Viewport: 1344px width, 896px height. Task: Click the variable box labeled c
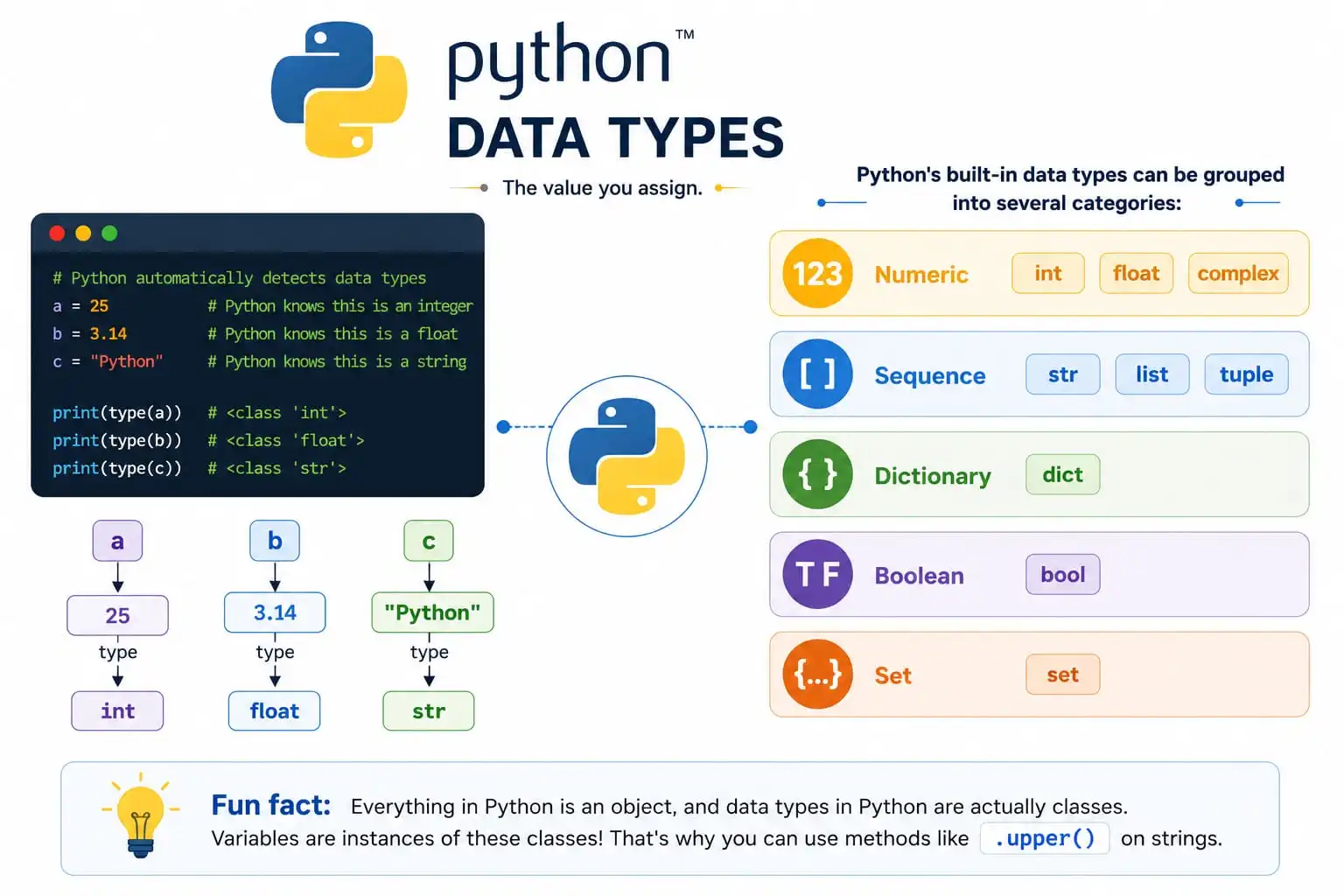(429, 541)
